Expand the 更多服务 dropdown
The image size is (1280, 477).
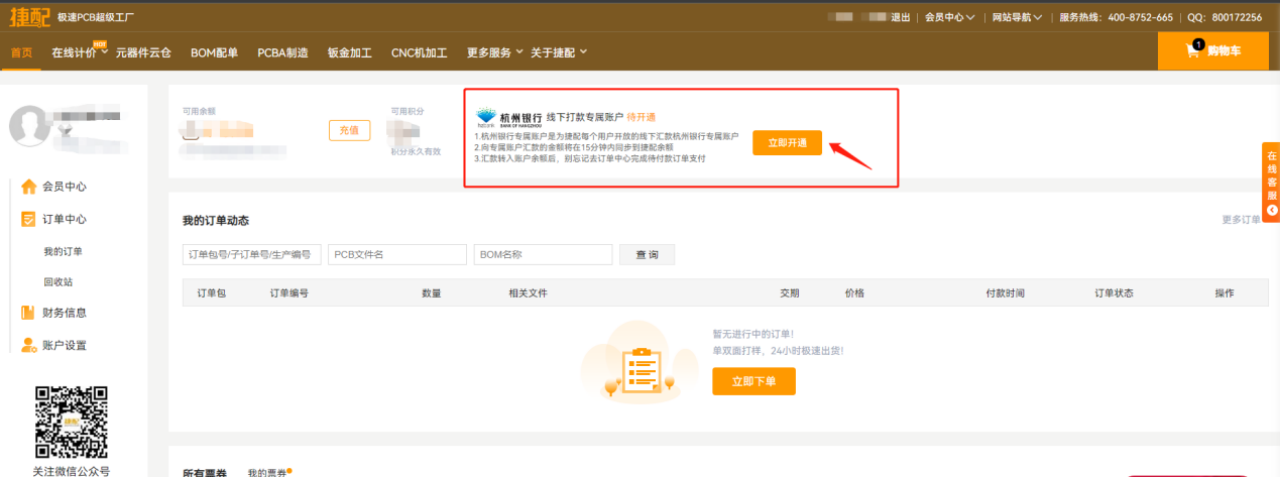pos(494,52)
